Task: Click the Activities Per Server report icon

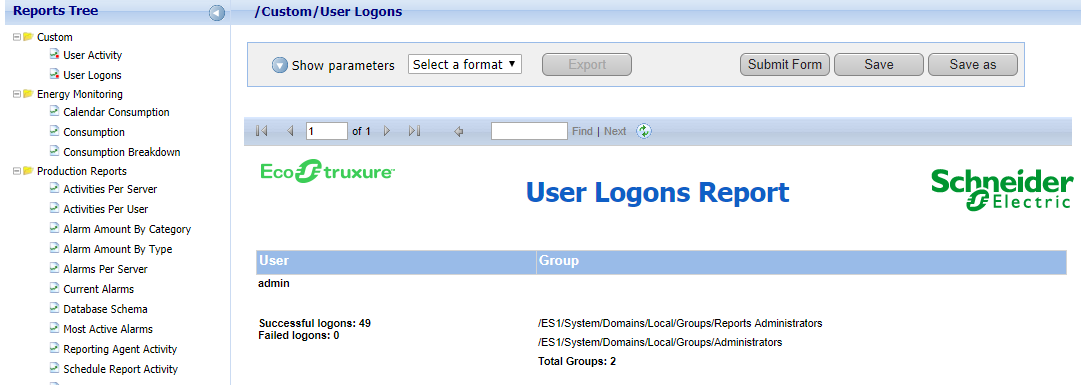Action: (54, 188)
